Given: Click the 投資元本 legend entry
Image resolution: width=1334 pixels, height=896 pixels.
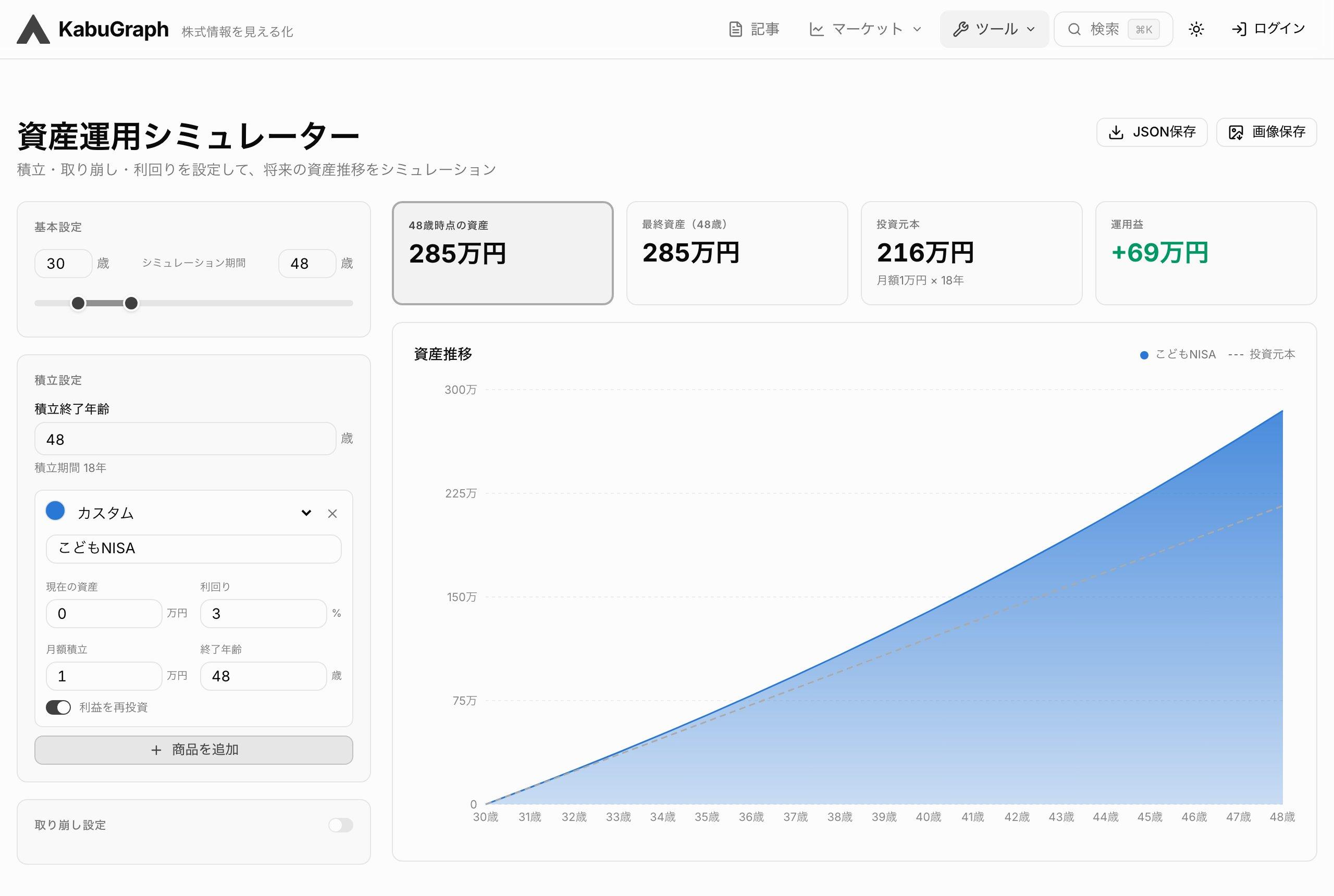Looking at the screenshot, I should point(1262,354).
